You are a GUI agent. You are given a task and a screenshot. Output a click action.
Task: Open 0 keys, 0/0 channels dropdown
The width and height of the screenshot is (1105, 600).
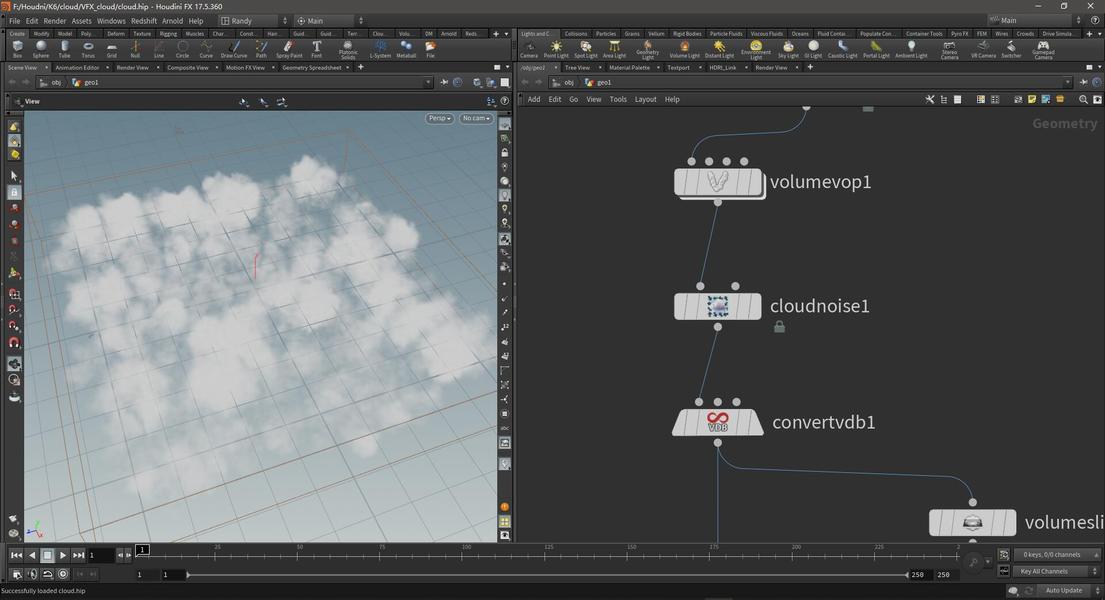(x=1056, y=555)
